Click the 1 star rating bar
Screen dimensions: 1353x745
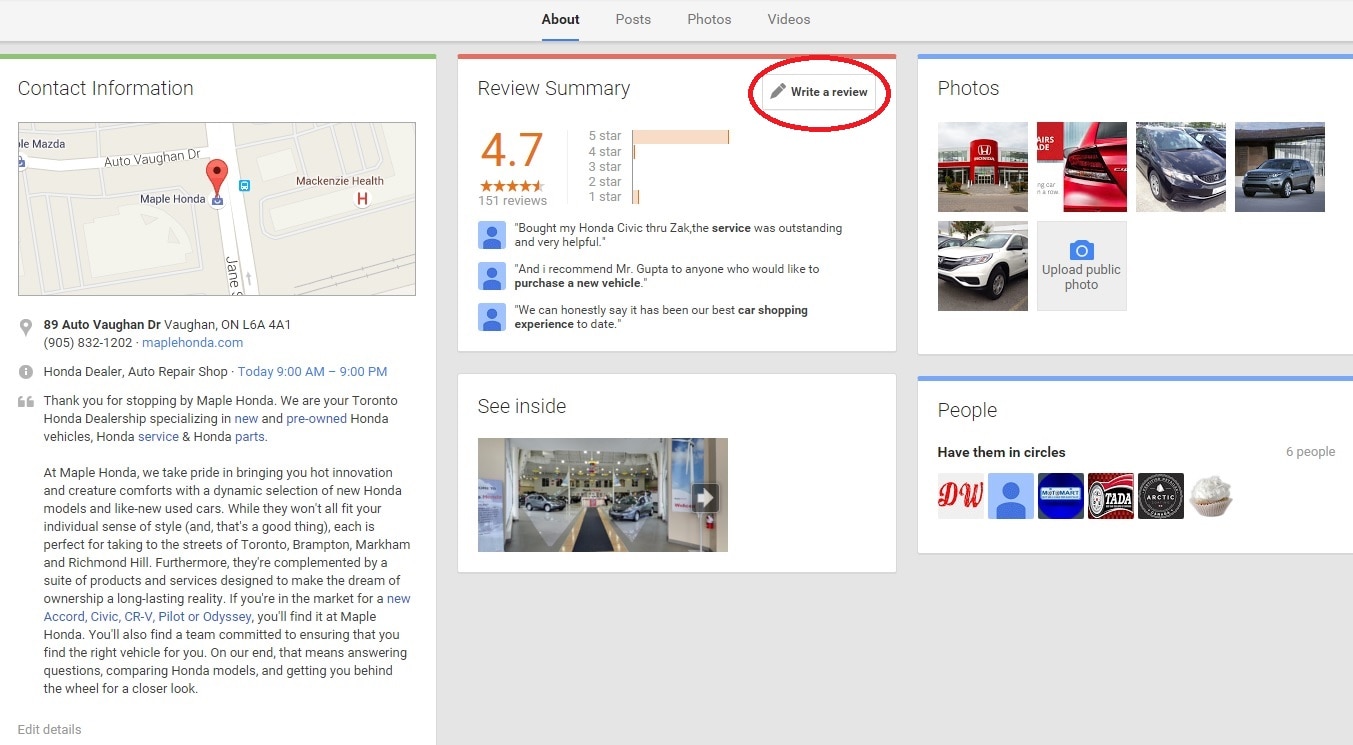tap(636, 197)
